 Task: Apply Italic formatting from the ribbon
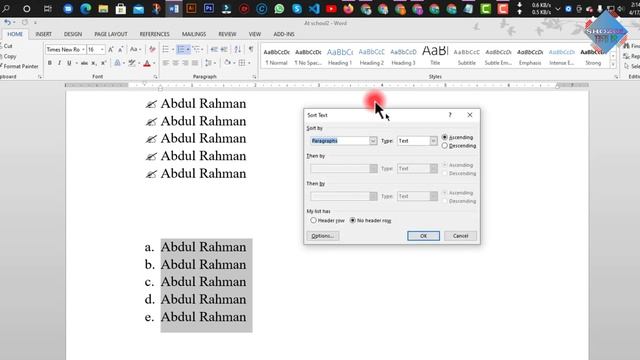click(60, 63)
